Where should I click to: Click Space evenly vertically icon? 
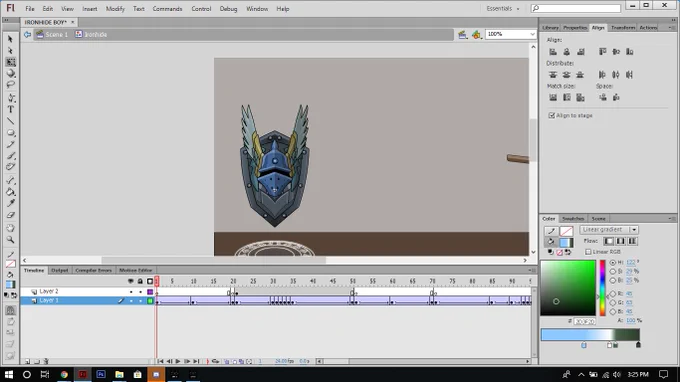[603, 98]
